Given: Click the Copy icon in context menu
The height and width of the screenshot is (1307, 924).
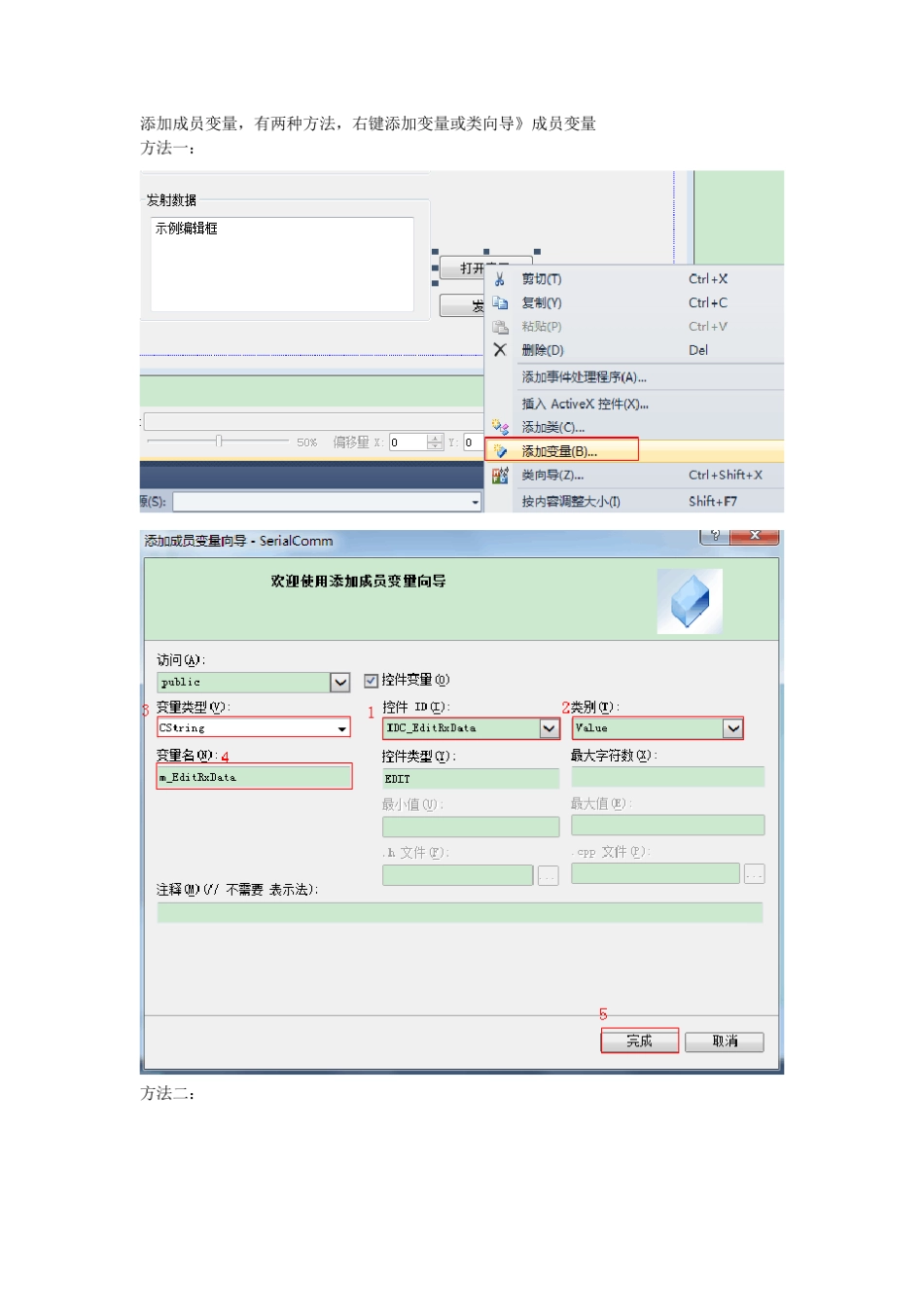Looking at the screenshot, I should click(x=500, y=303).
